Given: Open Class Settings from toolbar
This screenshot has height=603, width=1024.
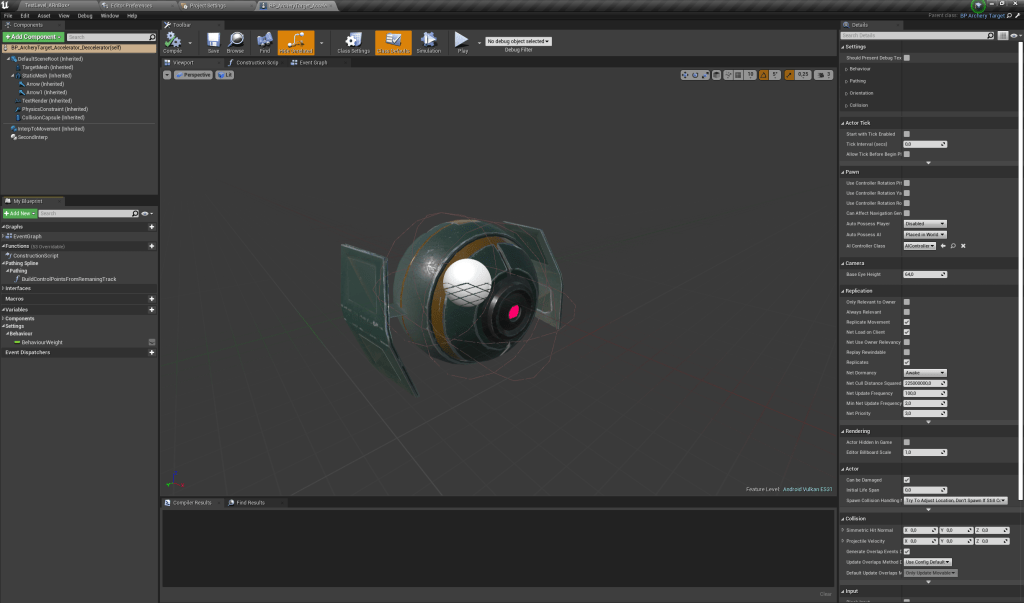Looking at the screenshot, I should click(353, 41).
